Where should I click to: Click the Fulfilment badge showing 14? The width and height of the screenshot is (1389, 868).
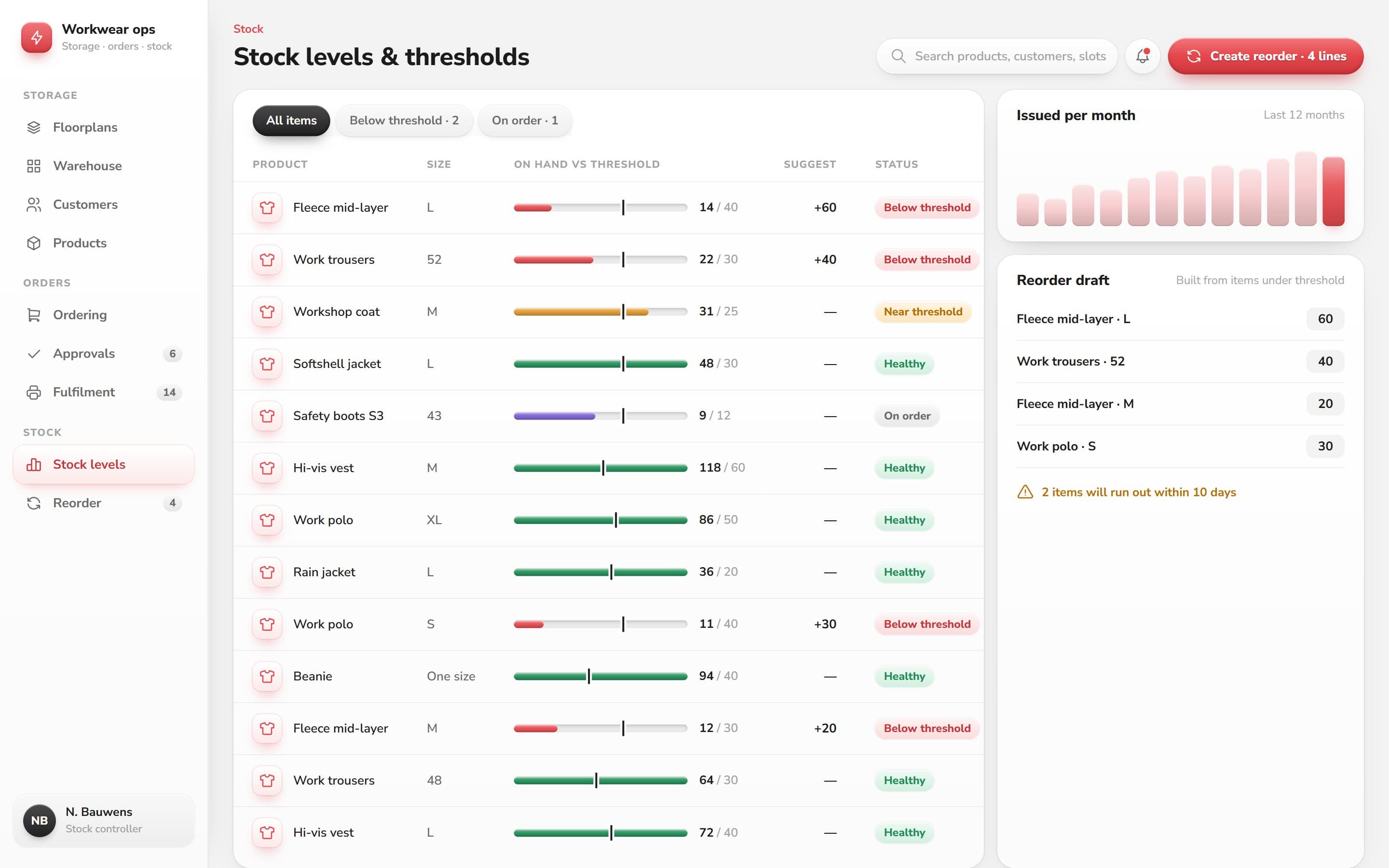click(x=169, y=392)
